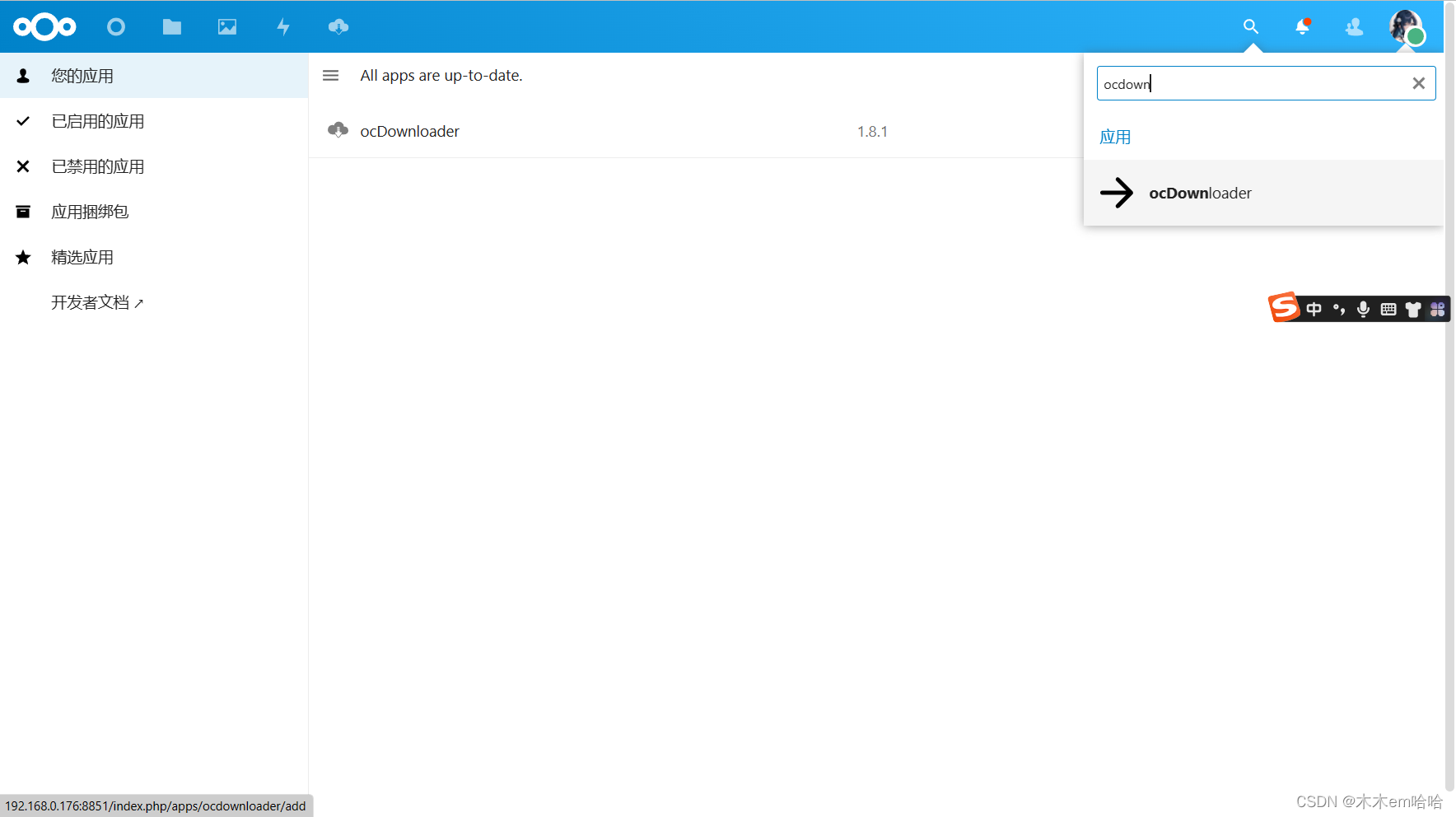Open the user avatar menu
The image size is (1456, 817).
[1406, 27]
